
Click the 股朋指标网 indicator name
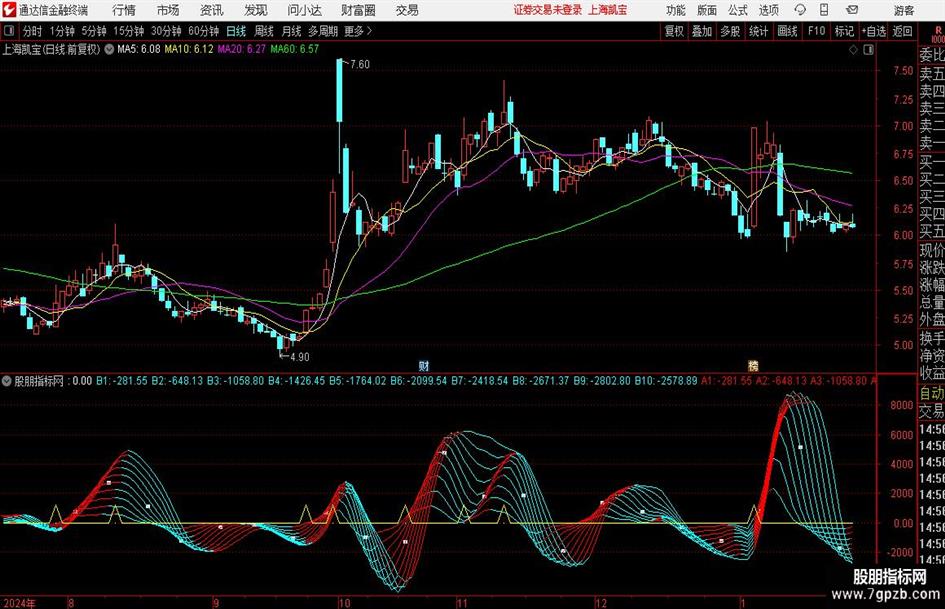coord(39,381)
